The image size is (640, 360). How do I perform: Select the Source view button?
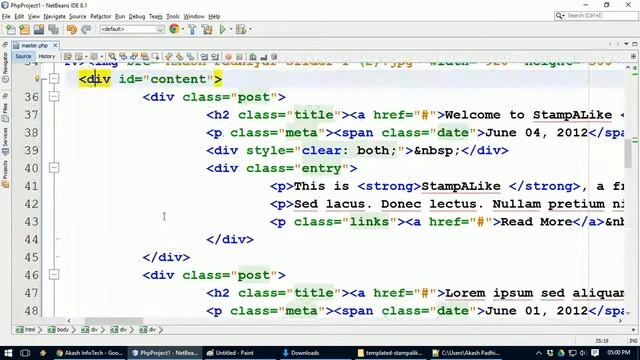tap(23, 57)
